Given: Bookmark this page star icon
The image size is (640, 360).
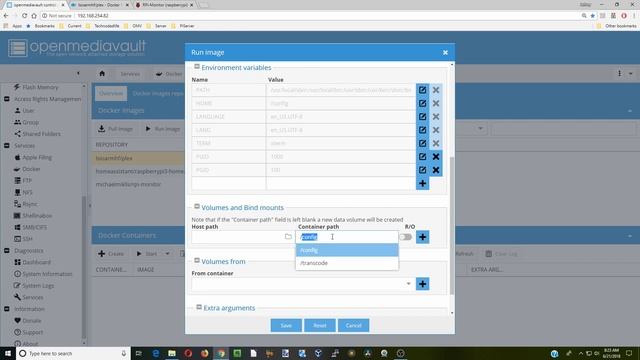Looking at the screenshot, I should [x=593, y=16].
